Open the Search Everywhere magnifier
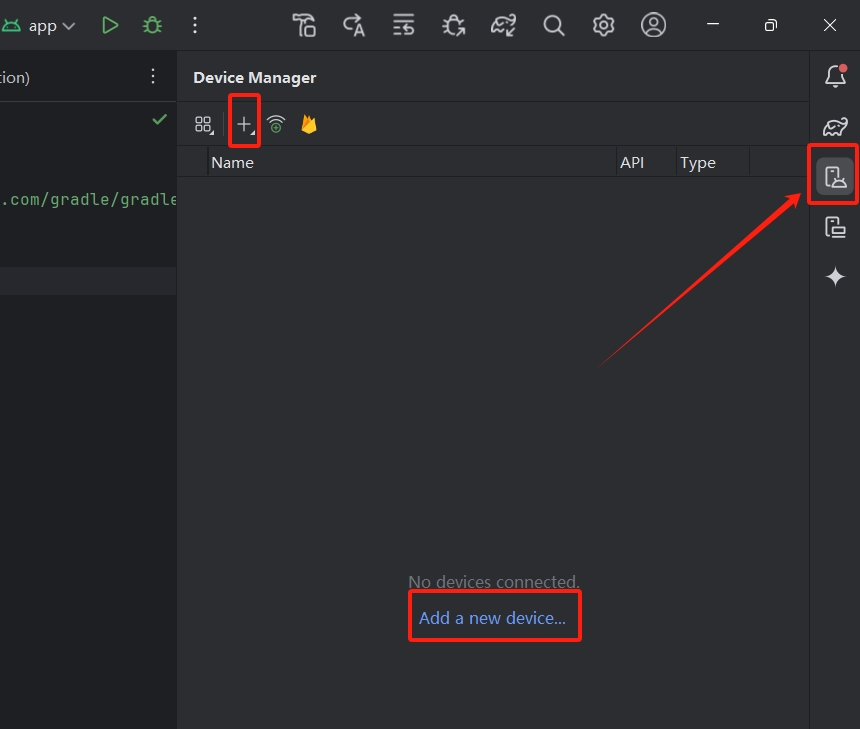860x729 pixels. tap(553, 25)
